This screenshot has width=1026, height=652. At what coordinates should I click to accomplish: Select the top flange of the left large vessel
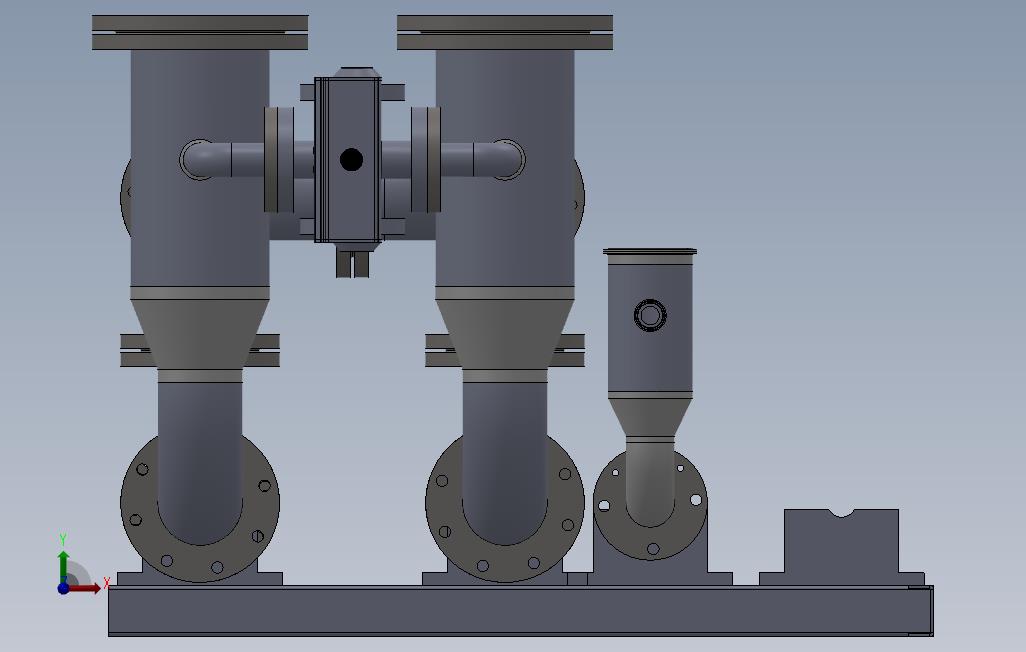(200, 33)
